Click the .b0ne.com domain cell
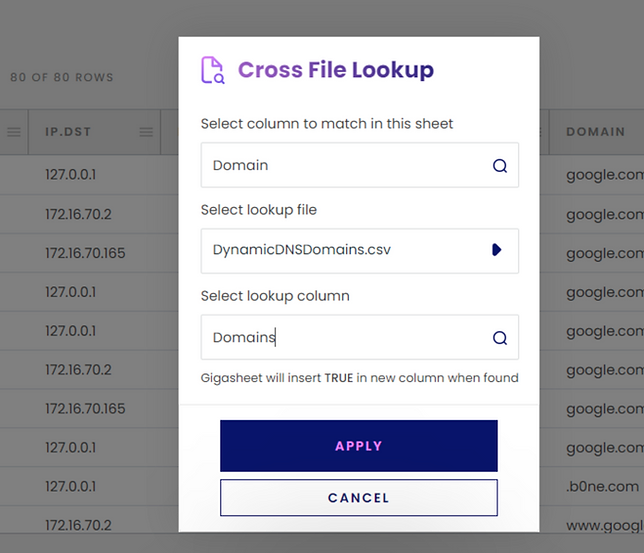This screenshot has width=644, height=553. pyautogui.click(x=602, y=487)
